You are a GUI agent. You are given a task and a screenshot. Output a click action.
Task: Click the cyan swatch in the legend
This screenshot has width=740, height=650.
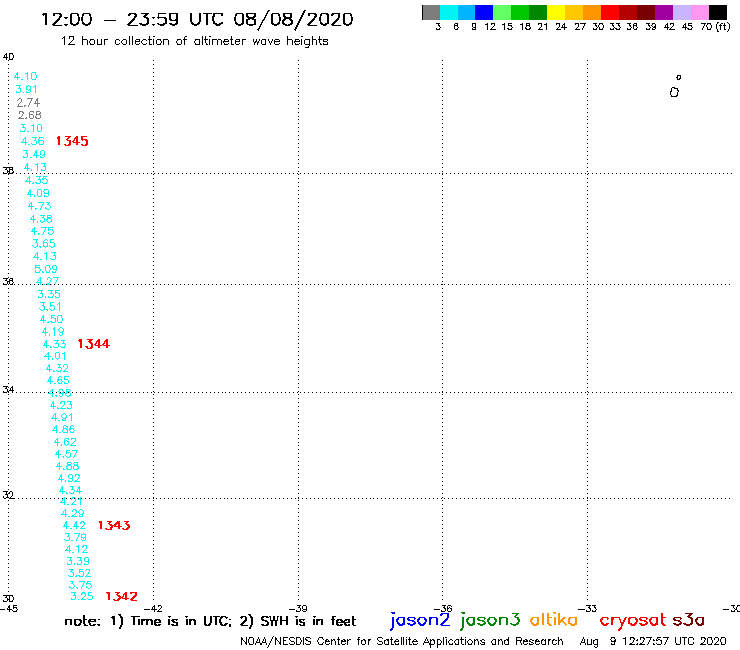pyautogui.click(x=449, y=13)
